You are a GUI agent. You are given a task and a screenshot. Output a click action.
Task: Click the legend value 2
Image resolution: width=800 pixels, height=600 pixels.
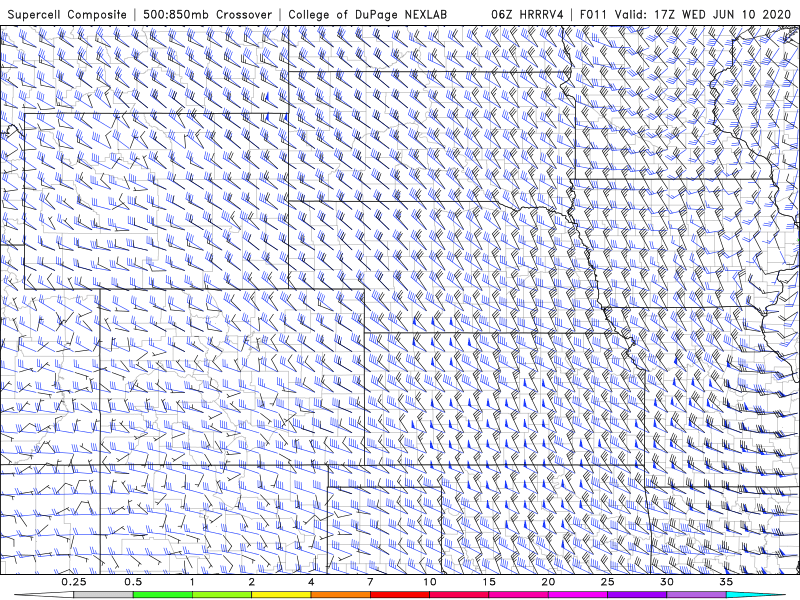click(252, 582)
